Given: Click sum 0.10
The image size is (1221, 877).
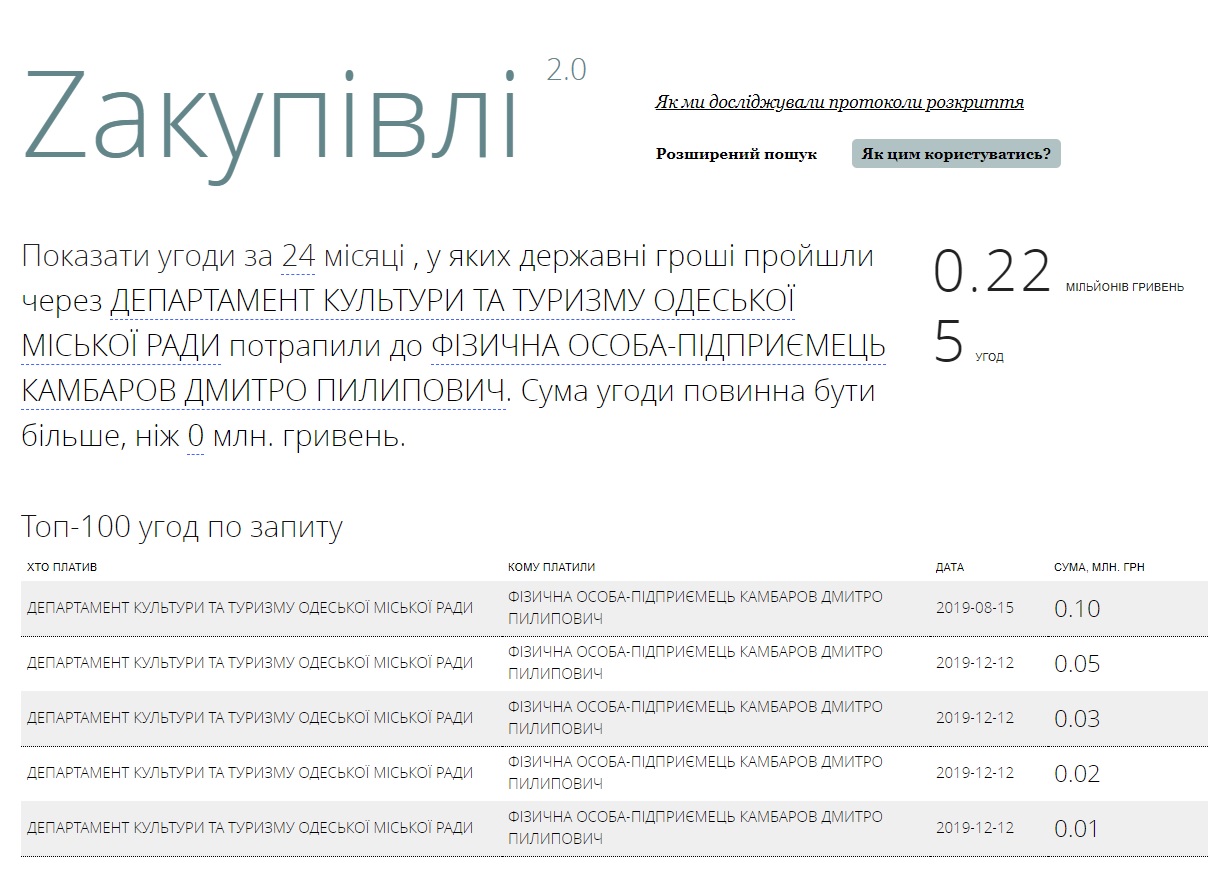Looking at the screenshot, I should click(1077, 608).
